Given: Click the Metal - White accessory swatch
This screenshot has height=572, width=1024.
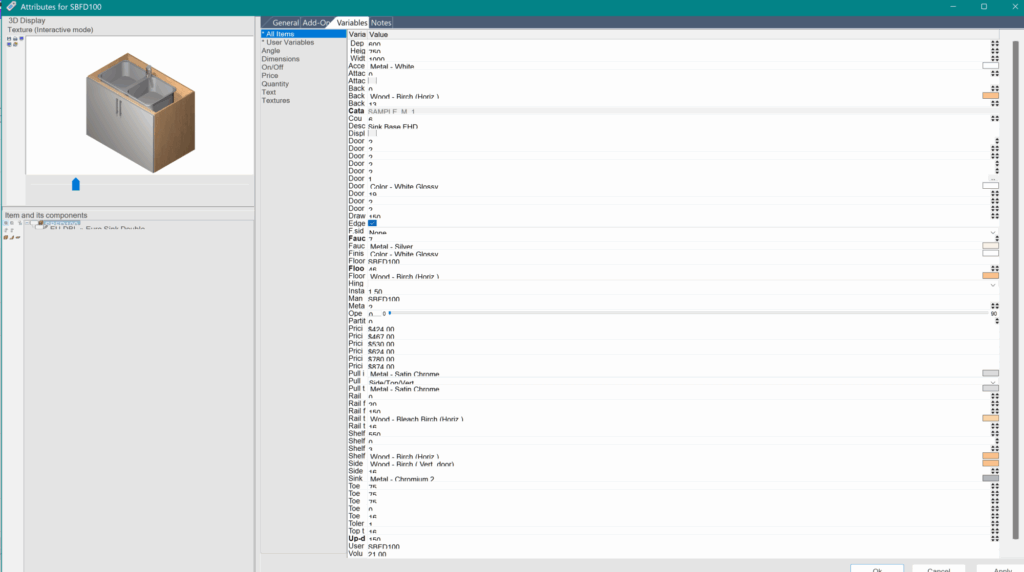Looking at the screenshot, I should pyautogui.click(x=990, y=66).
